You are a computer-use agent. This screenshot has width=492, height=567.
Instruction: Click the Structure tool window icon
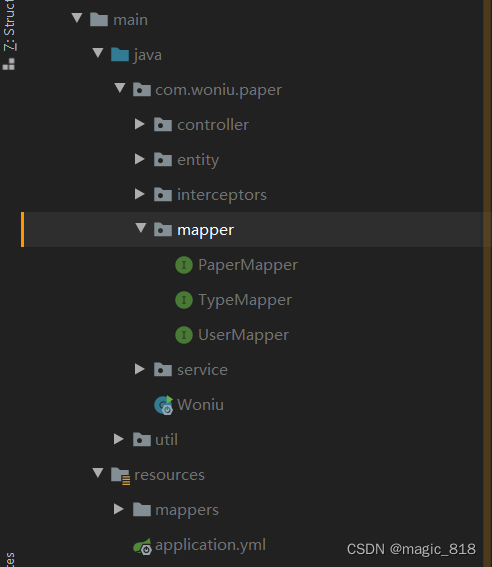(9, 64)
